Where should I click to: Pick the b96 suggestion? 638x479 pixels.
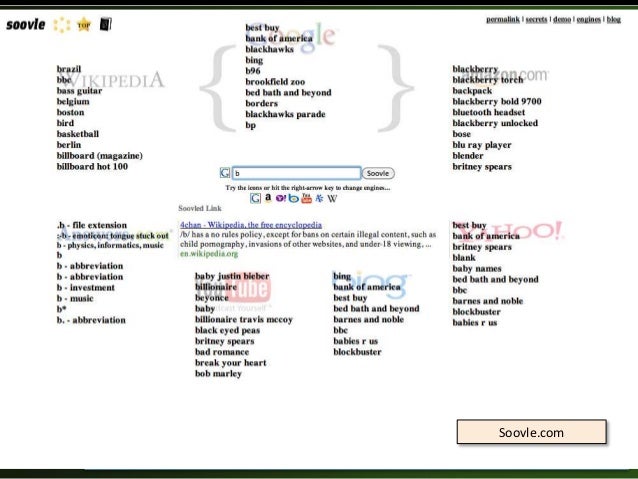[x=253, y=71]
